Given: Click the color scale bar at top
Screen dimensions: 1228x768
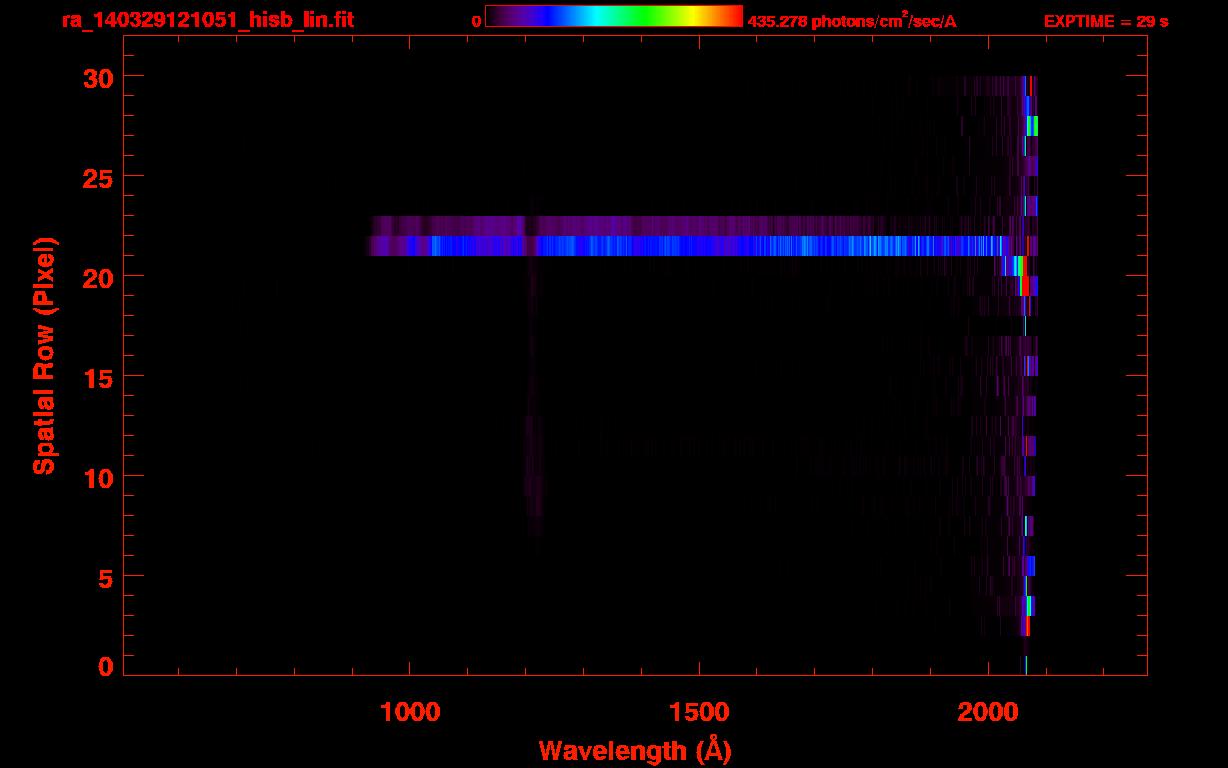Looking at the screenshot, I should tap(614, 16).
